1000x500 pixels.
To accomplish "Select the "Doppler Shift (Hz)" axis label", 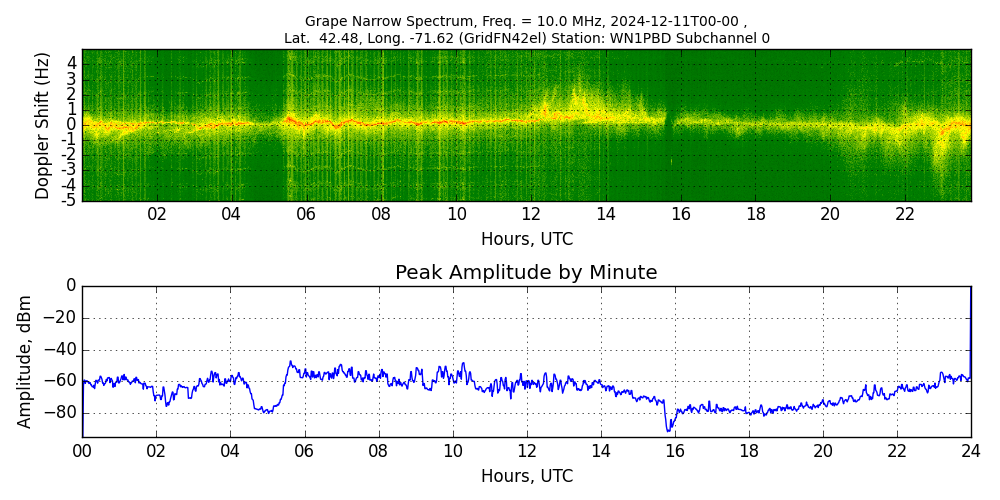I will coord(43,126).
